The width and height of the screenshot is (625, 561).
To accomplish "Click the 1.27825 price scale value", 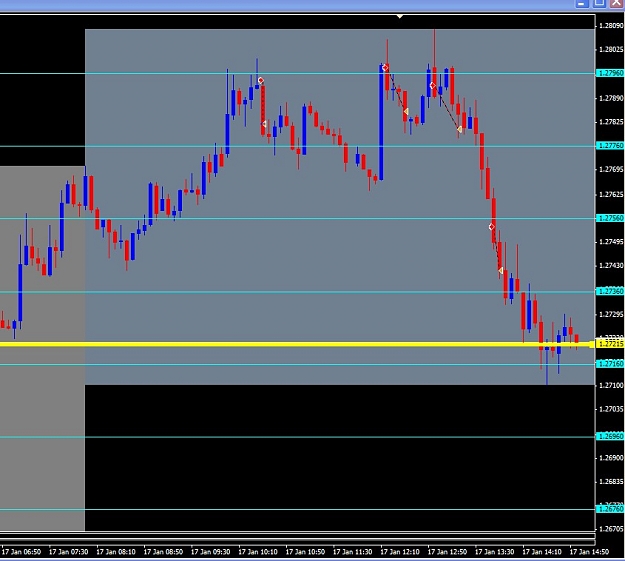I will pos(611,122).
